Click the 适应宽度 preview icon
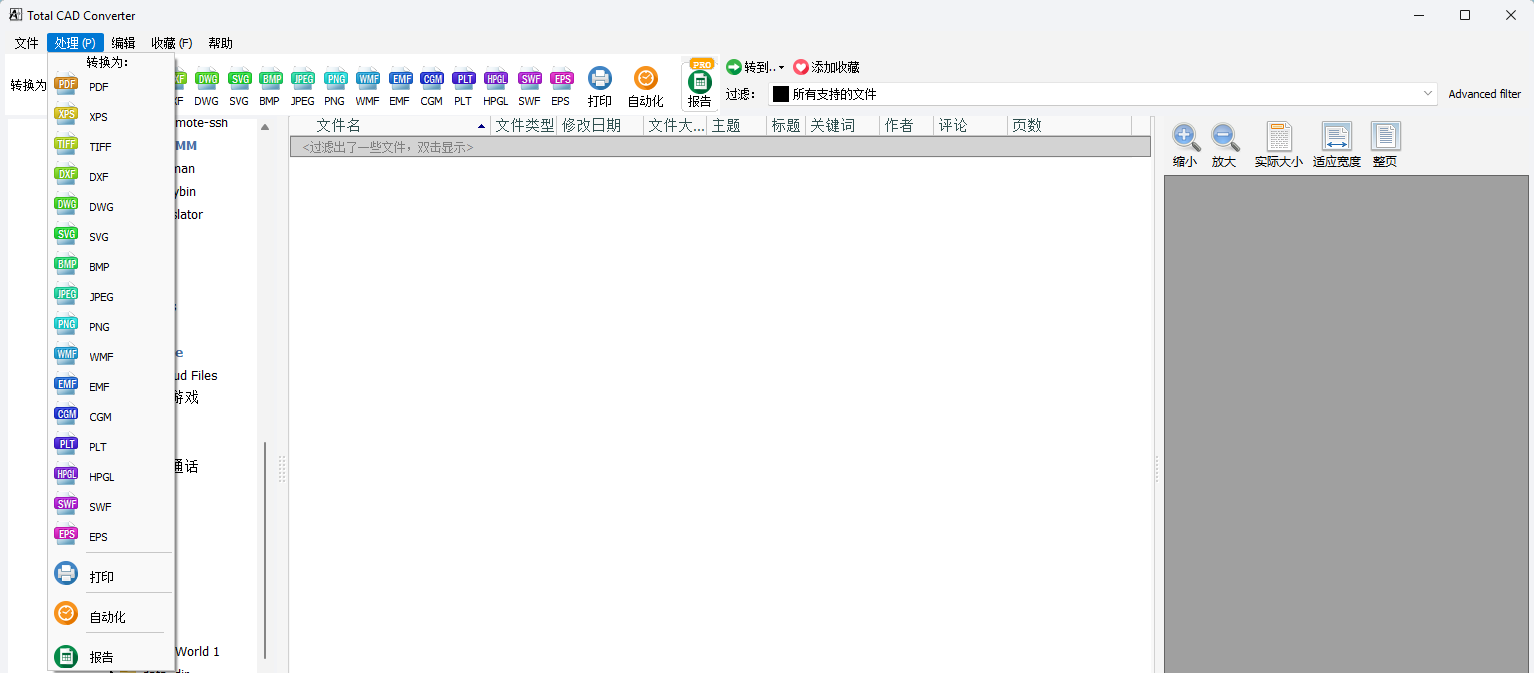 (1337, 145)
